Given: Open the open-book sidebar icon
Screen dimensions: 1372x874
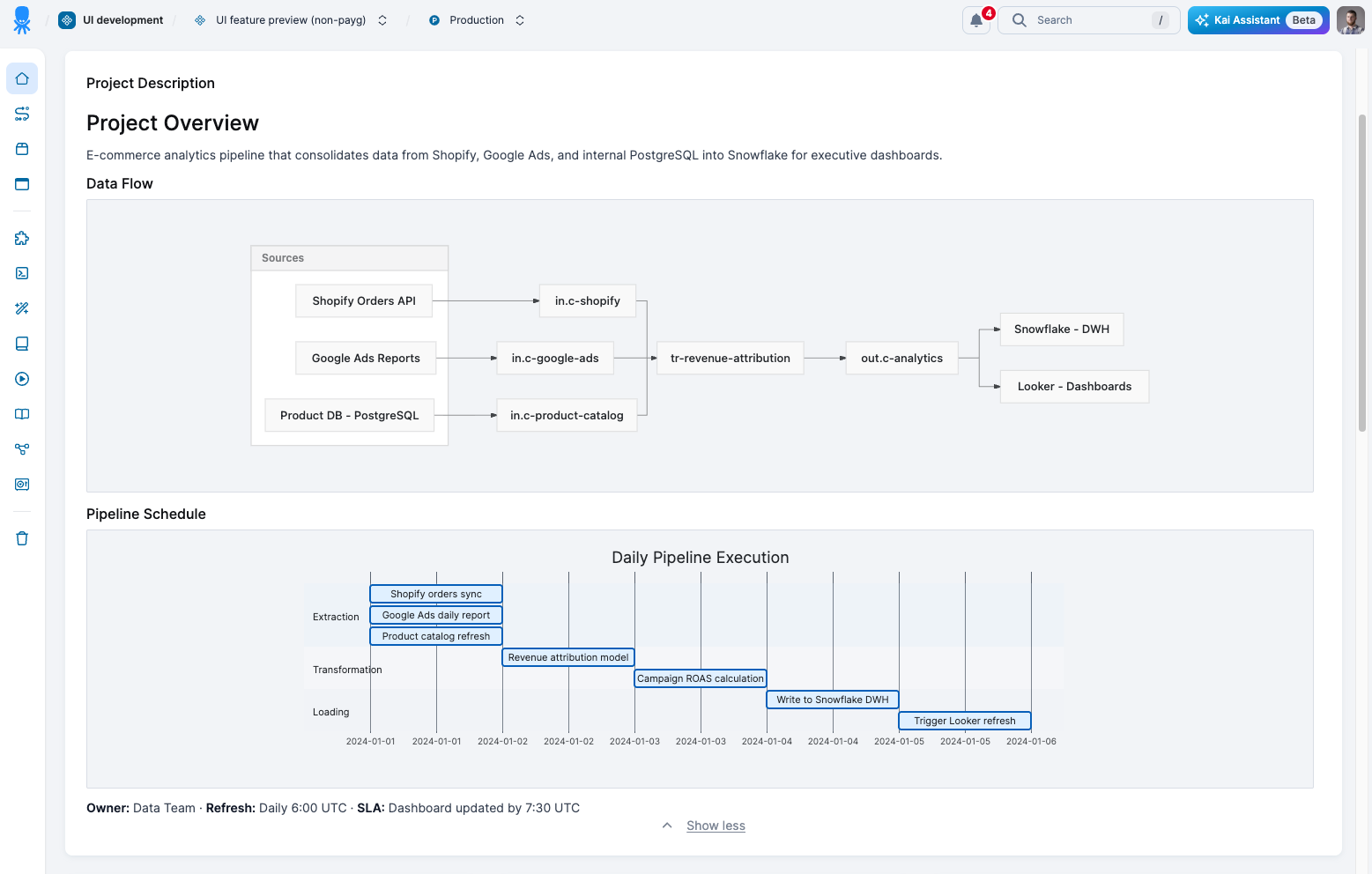Looking at the screenshot, I should coord(22,414).
